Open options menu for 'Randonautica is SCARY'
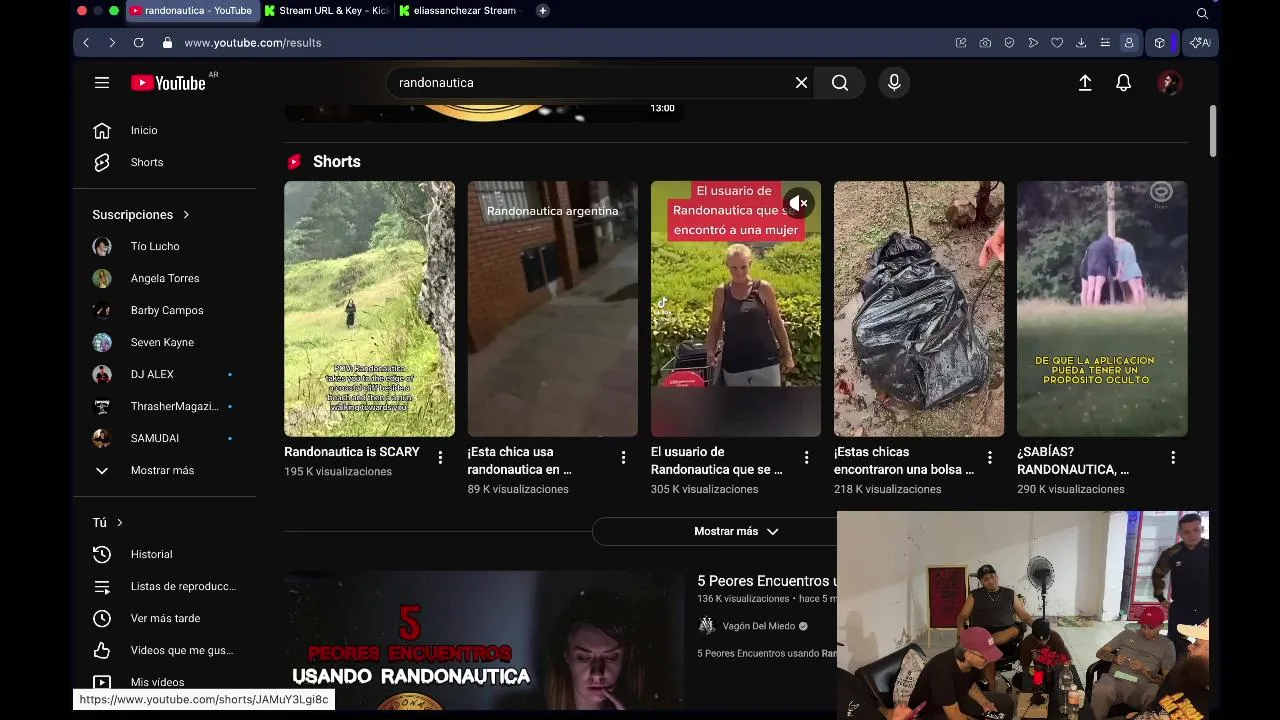 440,457
